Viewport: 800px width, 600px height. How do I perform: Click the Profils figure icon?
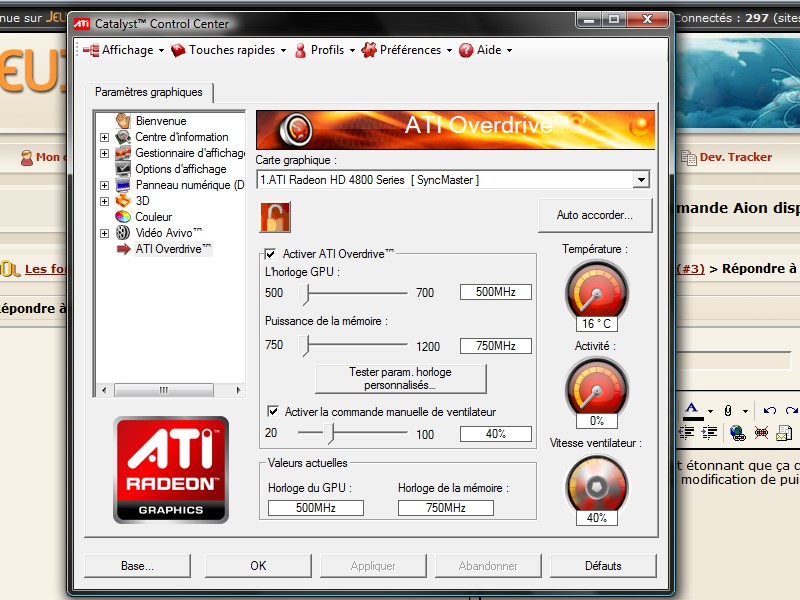tap(301, 50)
